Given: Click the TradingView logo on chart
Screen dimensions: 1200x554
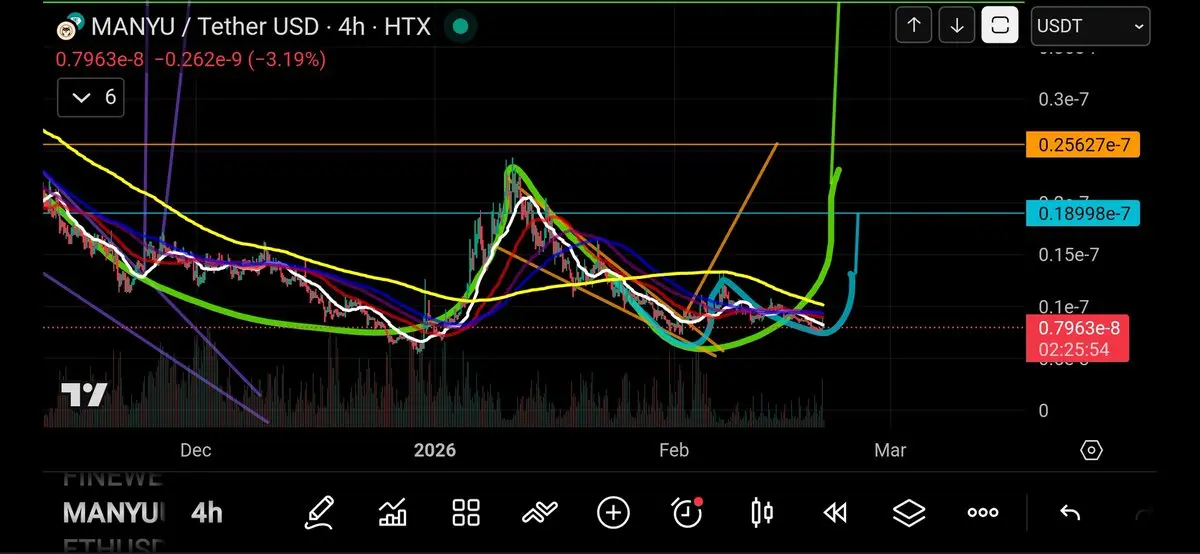Looking at the screenshot, I should pos(84,395).
